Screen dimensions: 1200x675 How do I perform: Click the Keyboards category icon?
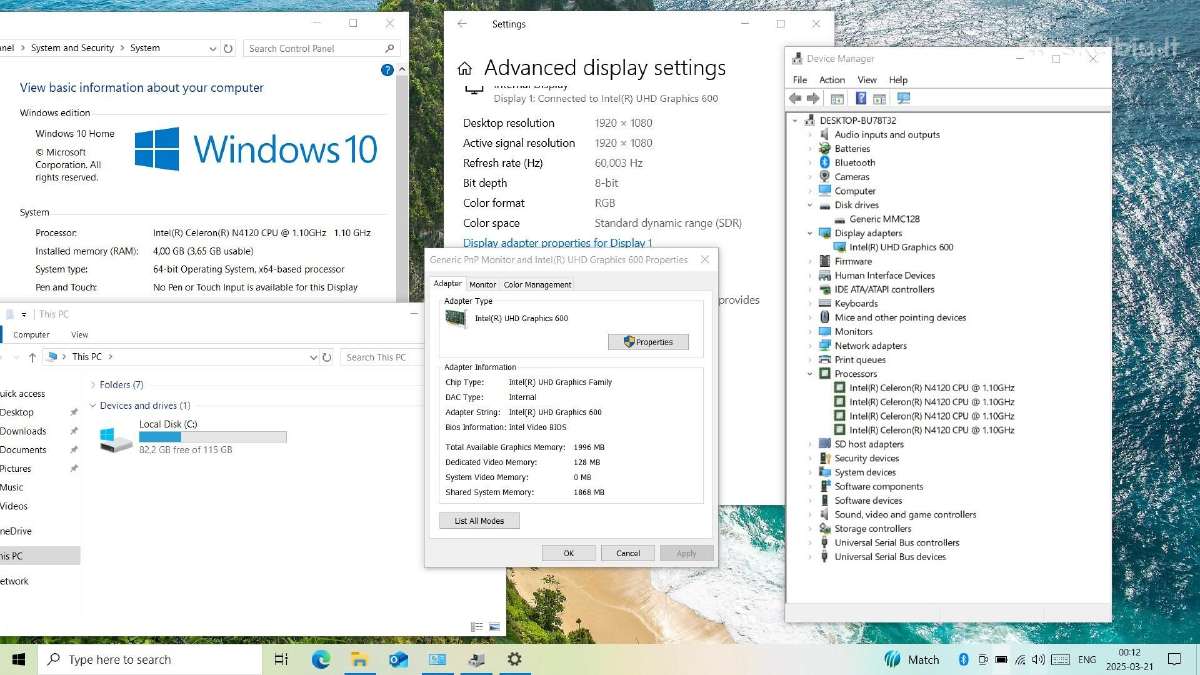825,303
